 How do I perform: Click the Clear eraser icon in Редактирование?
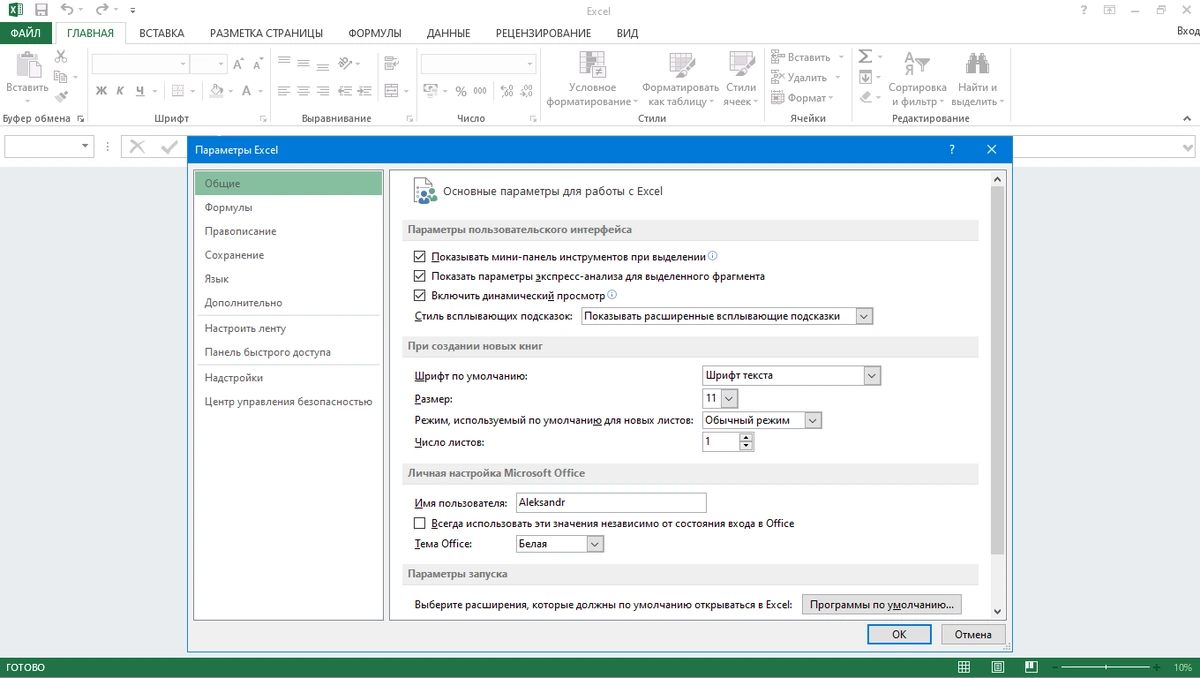pos(866,97)
